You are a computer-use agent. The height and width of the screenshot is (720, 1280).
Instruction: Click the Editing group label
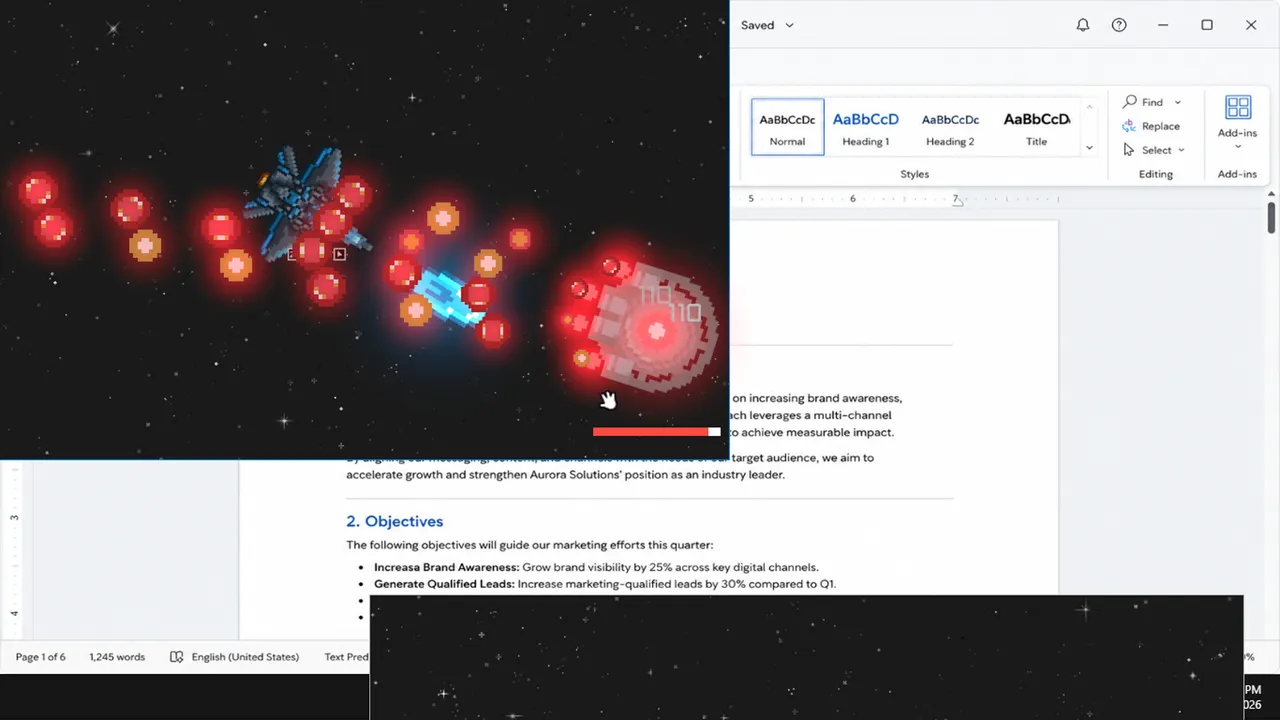[x=1156, y=174]
